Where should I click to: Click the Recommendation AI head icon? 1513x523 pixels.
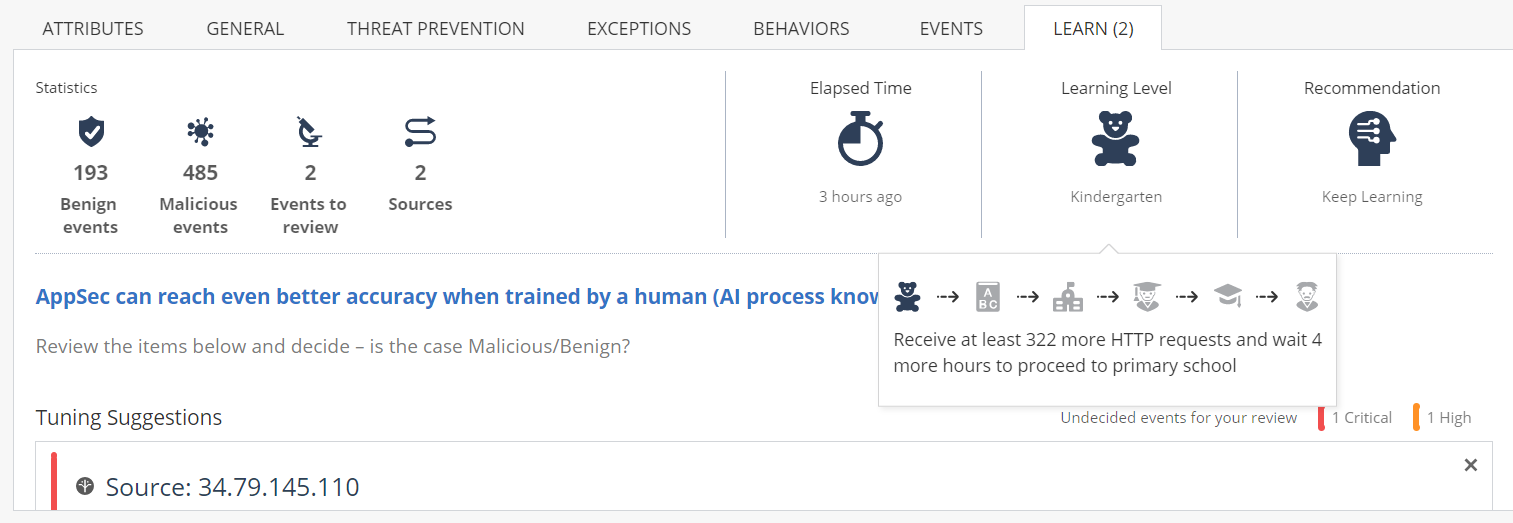point(1372,139)
